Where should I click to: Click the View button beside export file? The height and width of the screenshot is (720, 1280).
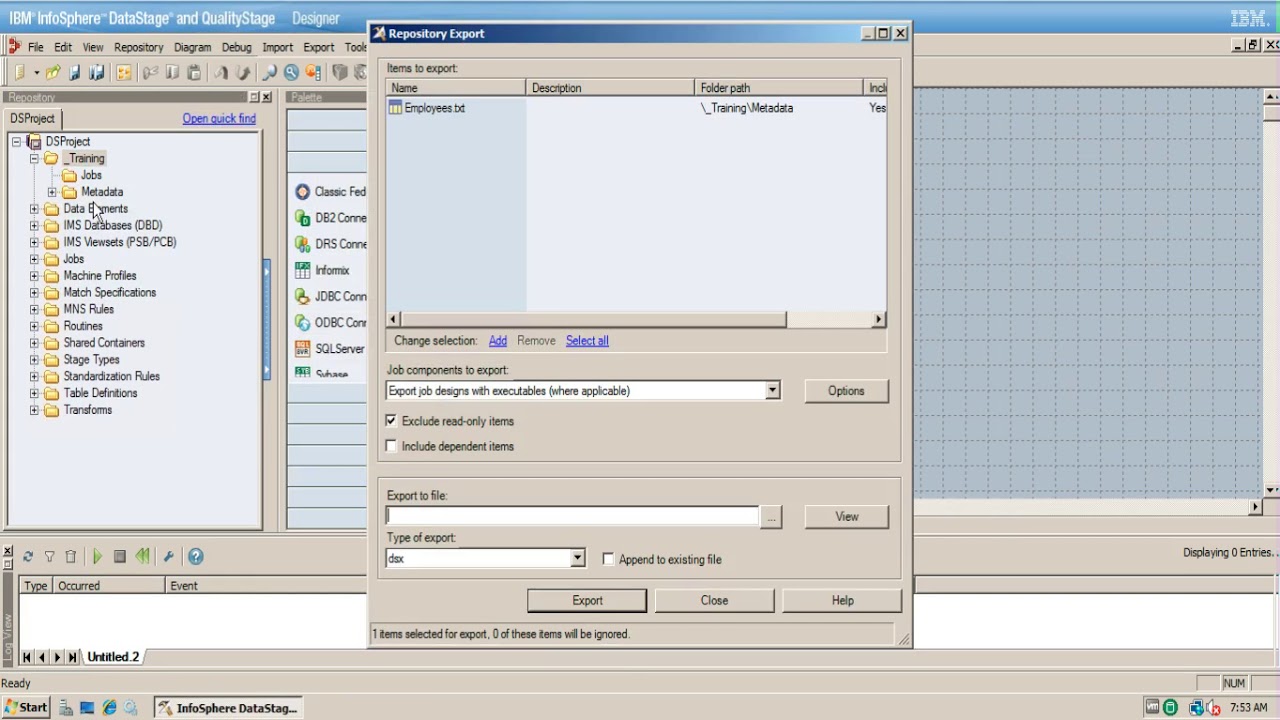click(x=847, y=517)
